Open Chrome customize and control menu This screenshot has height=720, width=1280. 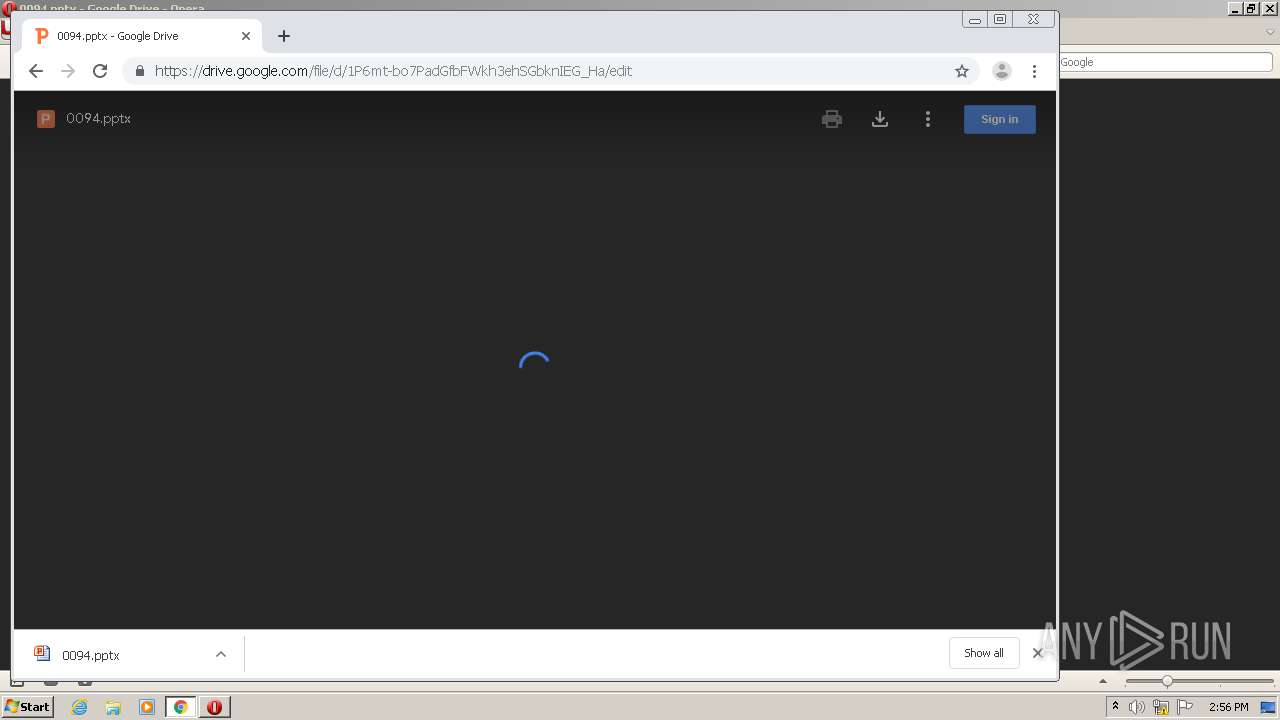click(1034, 71)
